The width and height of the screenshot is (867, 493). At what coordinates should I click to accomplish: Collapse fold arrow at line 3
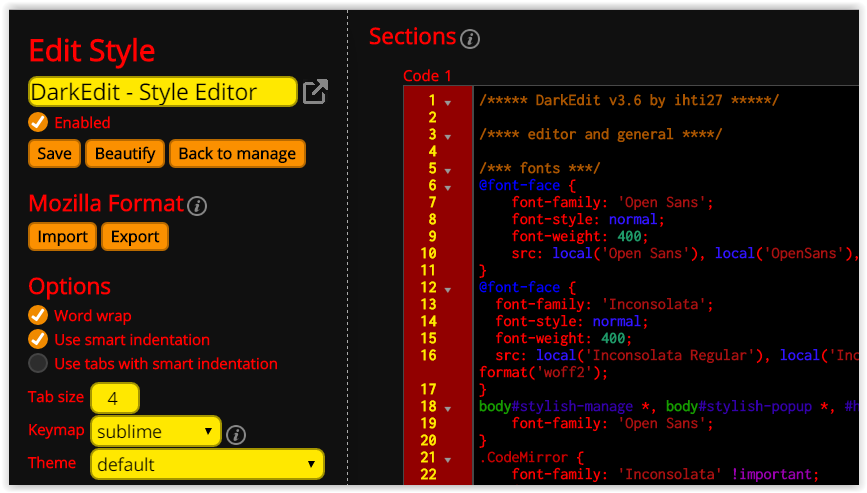click(x=448, y=137)
